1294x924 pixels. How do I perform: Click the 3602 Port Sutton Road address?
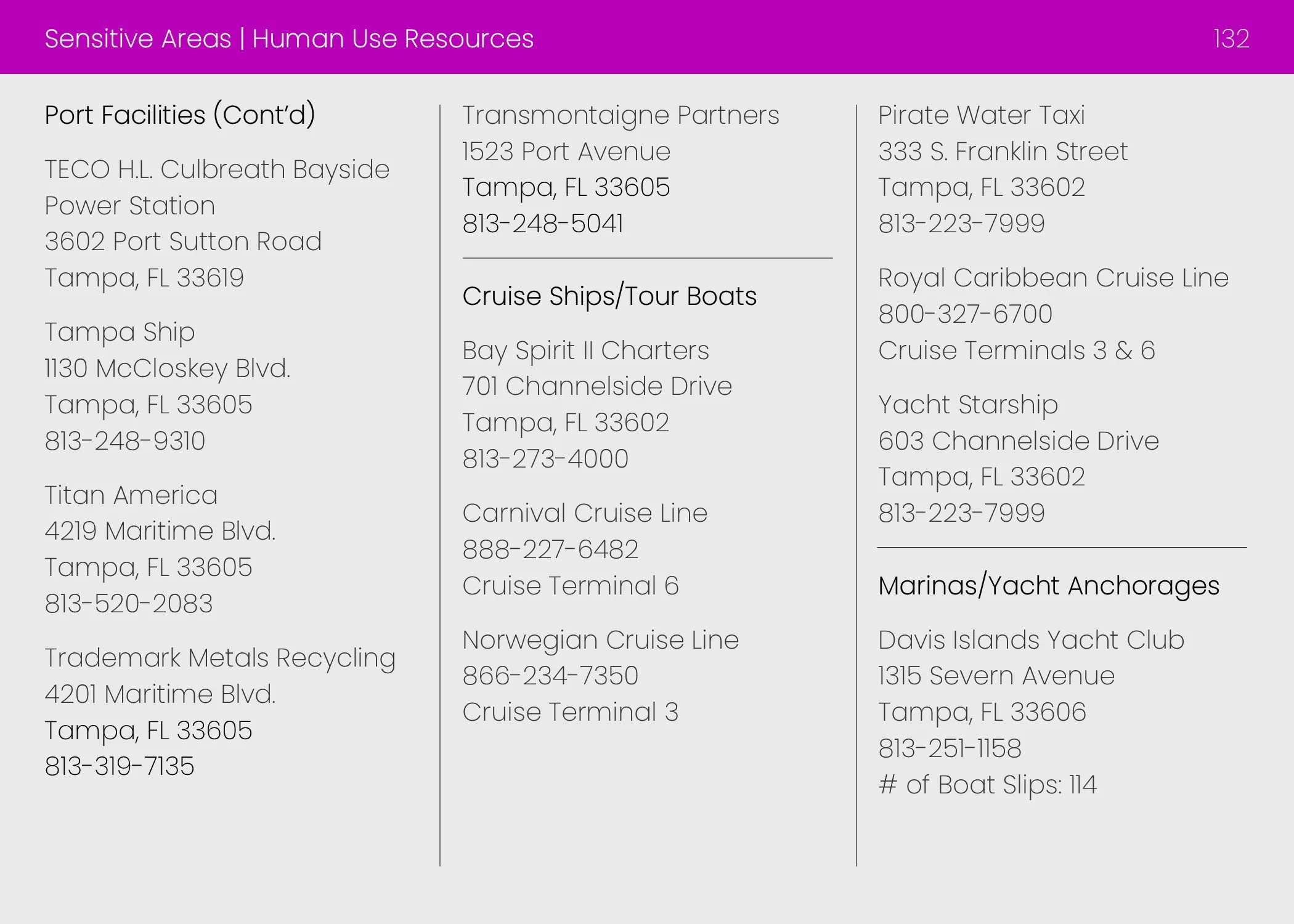pyautogui.click(x=183, y=241)
